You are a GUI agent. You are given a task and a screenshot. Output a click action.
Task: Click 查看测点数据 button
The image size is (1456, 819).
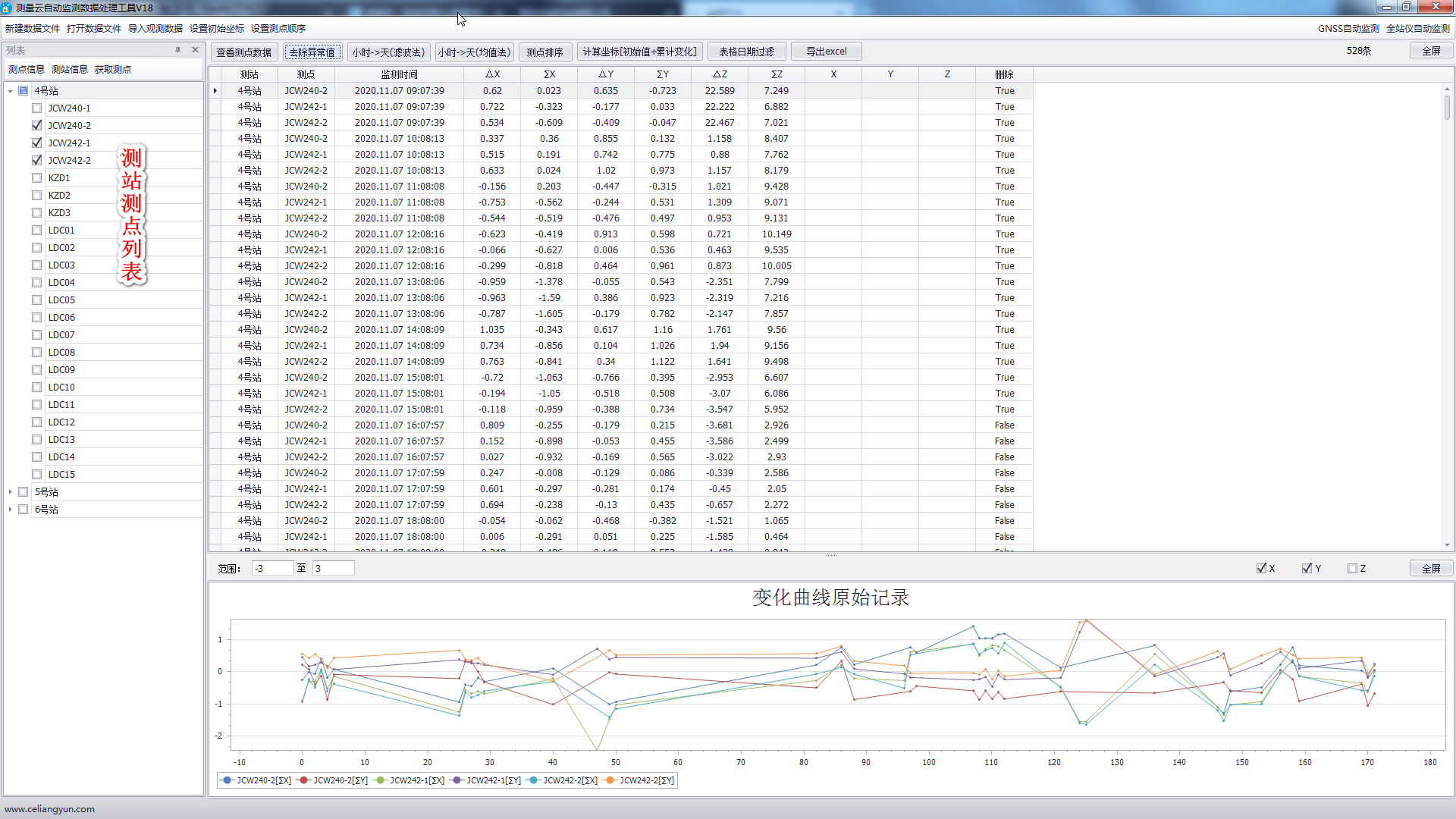[243, 52]
